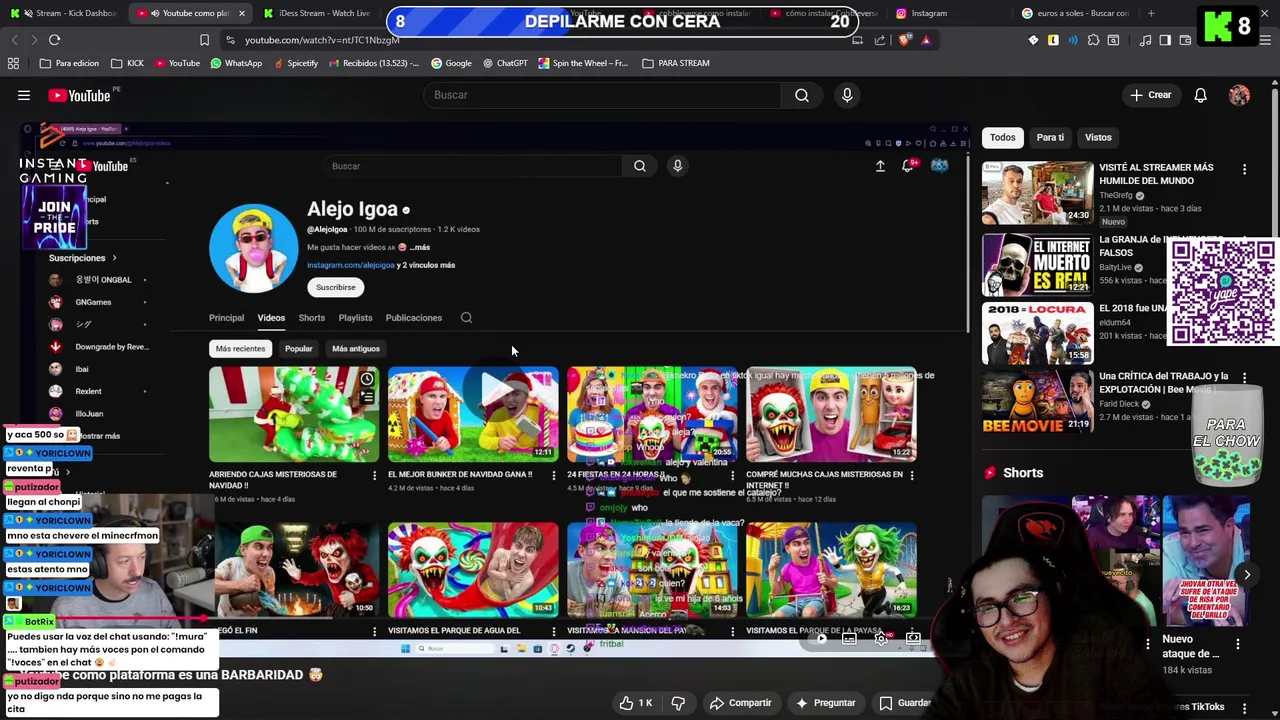Screen dimensions: 1280x720
Task: Bookmark the page with the address bar icon
Action: coord(204,40)
